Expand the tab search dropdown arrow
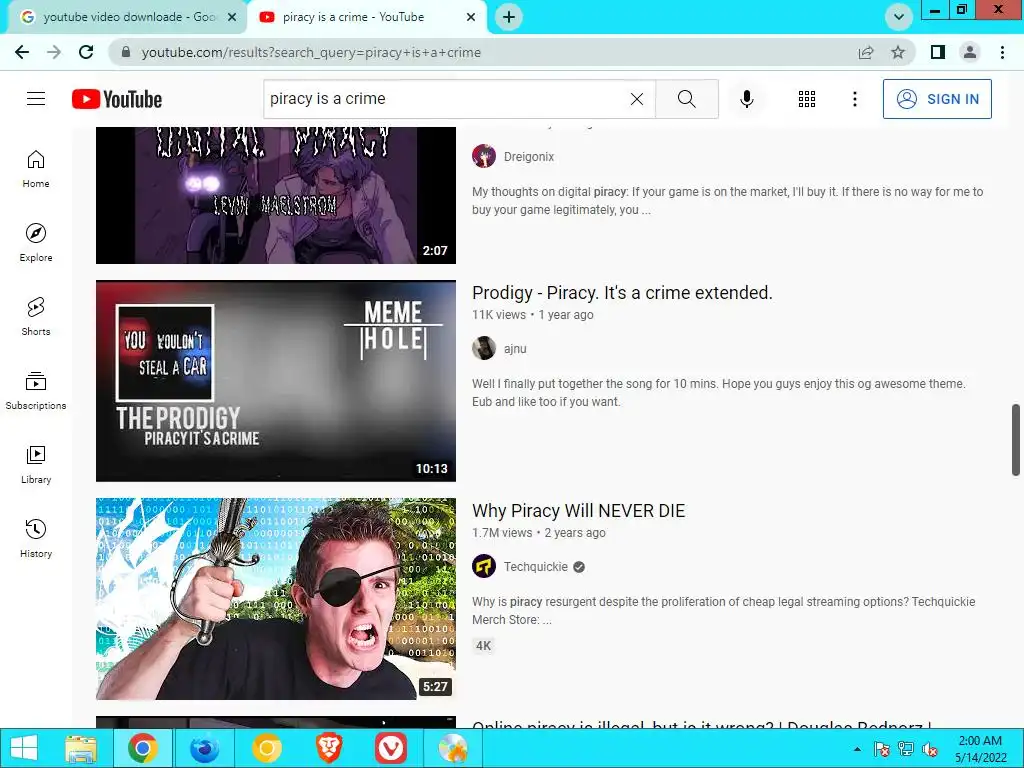The height and width of the screenshot is (768, 1024). click(x=899, y=17)
